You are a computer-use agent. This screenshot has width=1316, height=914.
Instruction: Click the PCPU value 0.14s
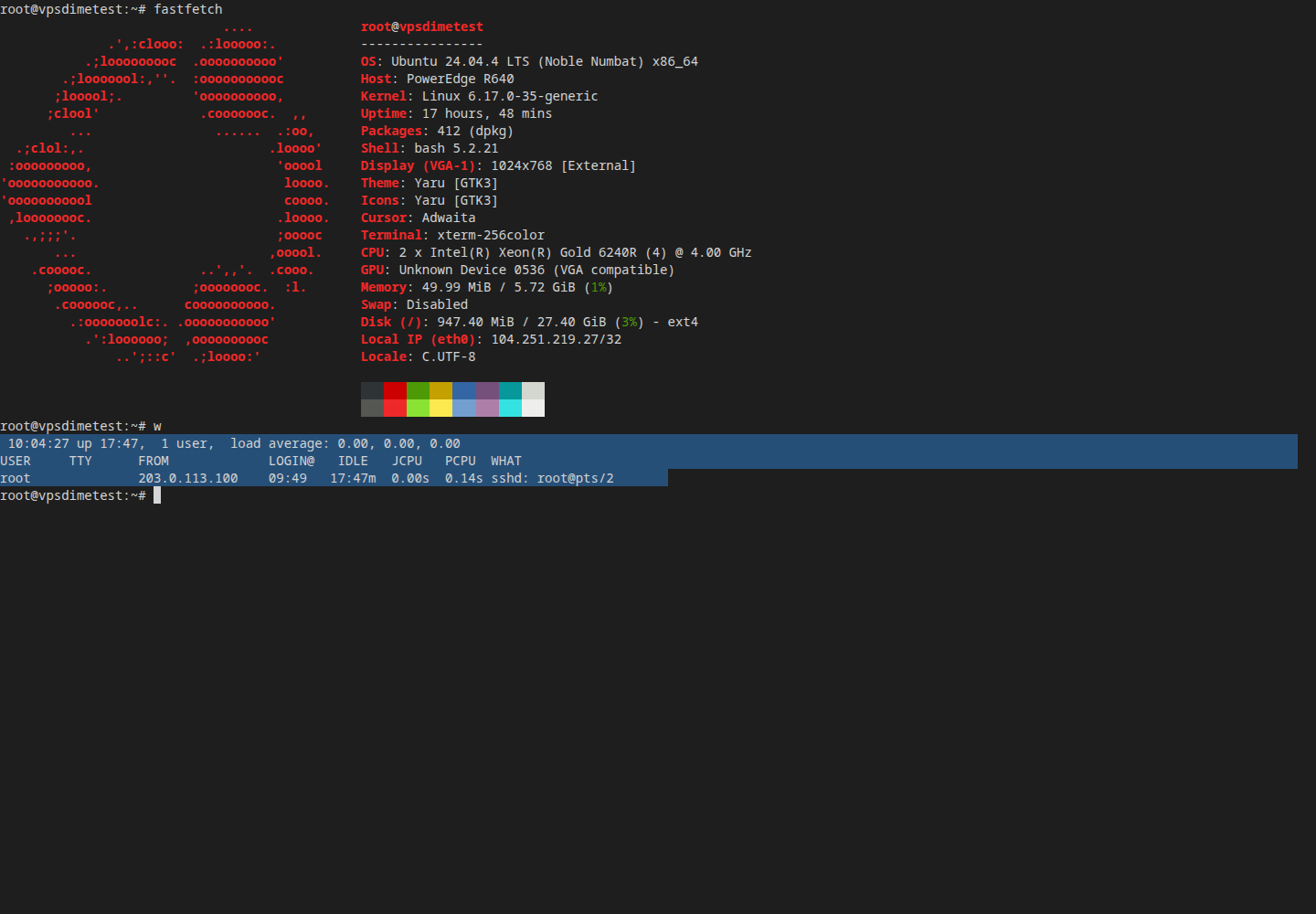point(464,478)
